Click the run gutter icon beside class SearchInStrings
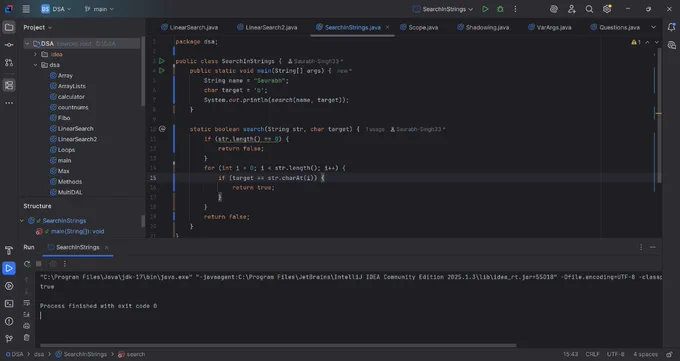 coord(162,61)
